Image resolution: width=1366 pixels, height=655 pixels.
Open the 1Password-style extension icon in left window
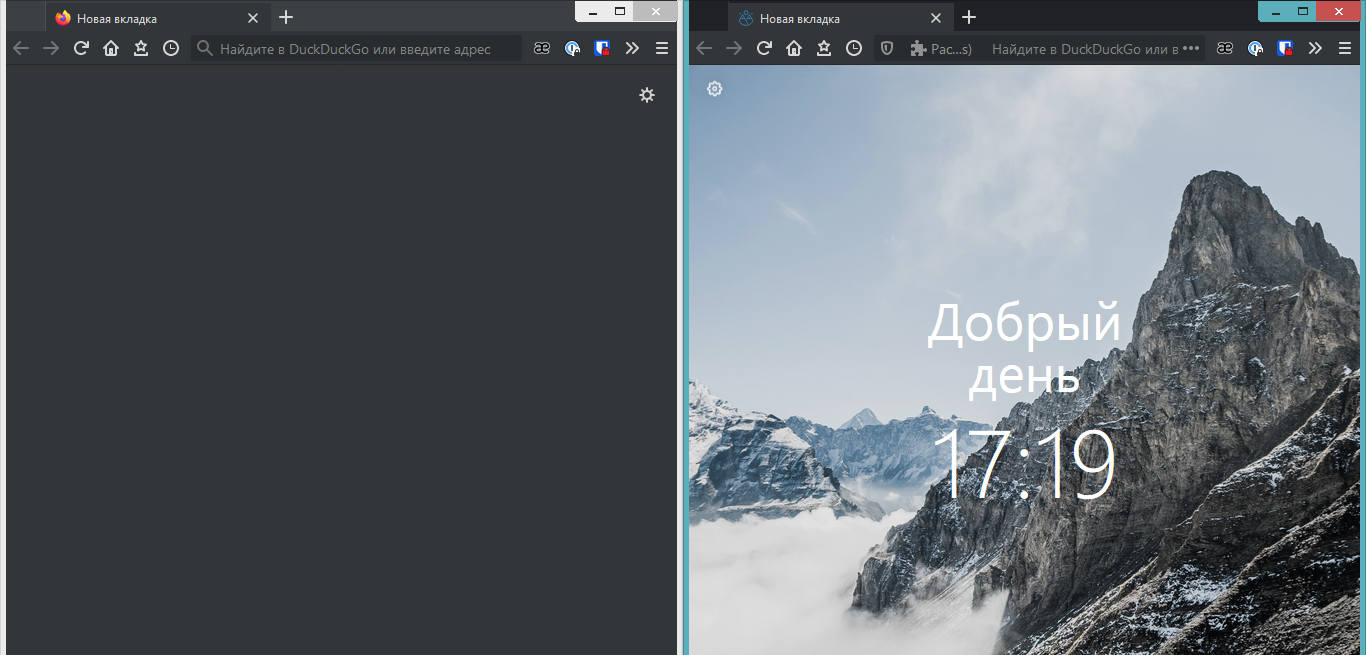pos(572,48)
